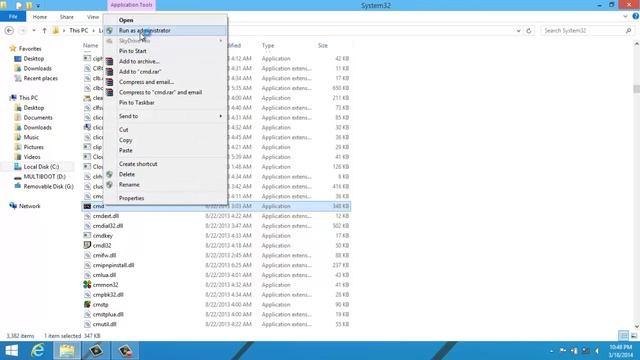This screenshot has height=360, width=640.
Task: Open Documents under This PC
Action: point(38,118)
